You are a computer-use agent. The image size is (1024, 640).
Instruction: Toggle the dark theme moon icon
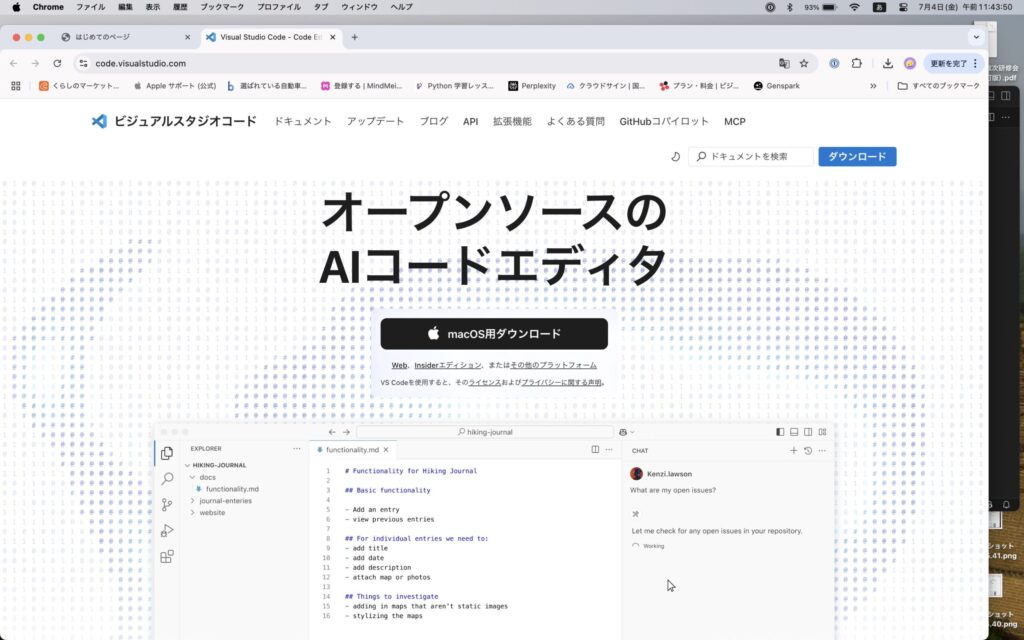point(675,157)
